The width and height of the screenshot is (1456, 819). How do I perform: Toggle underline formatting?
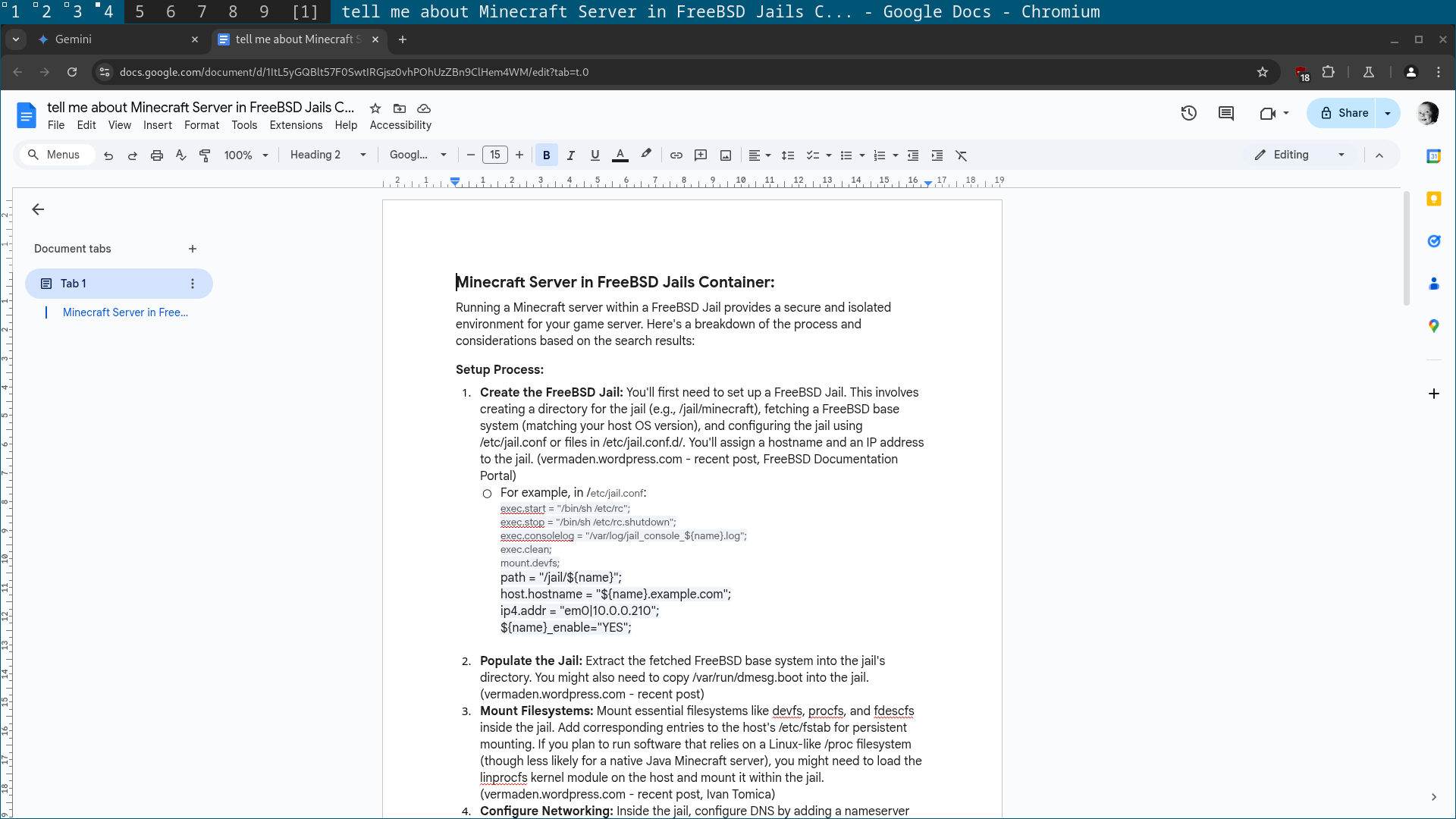coord(595,155)
